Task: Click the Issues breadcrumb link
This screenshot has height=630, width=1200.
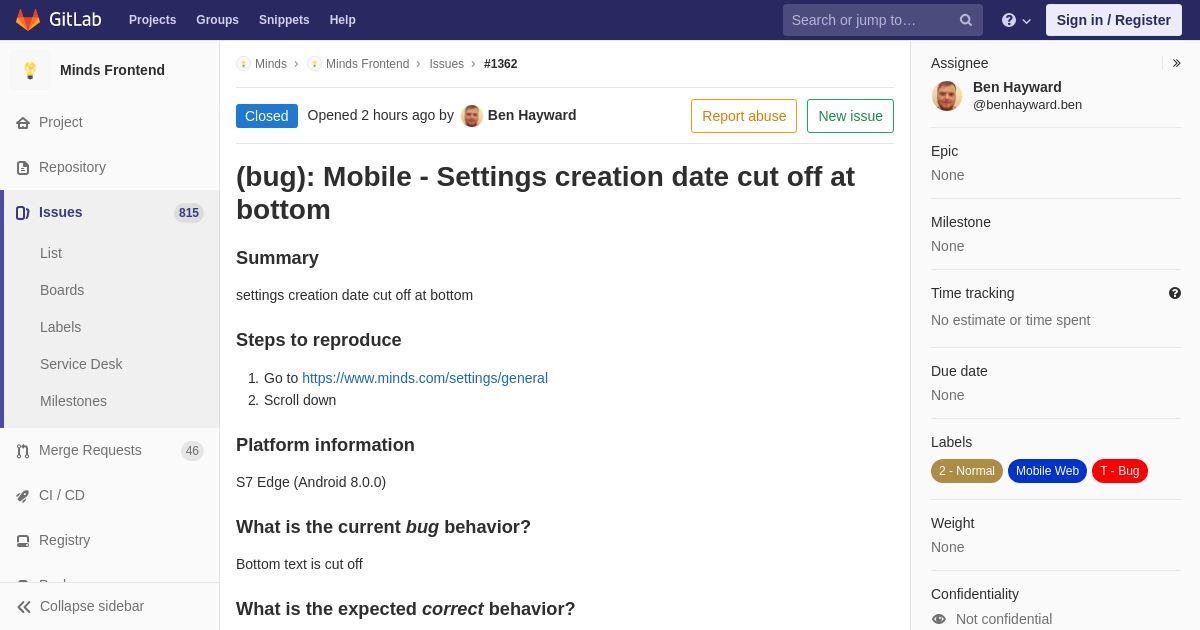Action: 446,64
